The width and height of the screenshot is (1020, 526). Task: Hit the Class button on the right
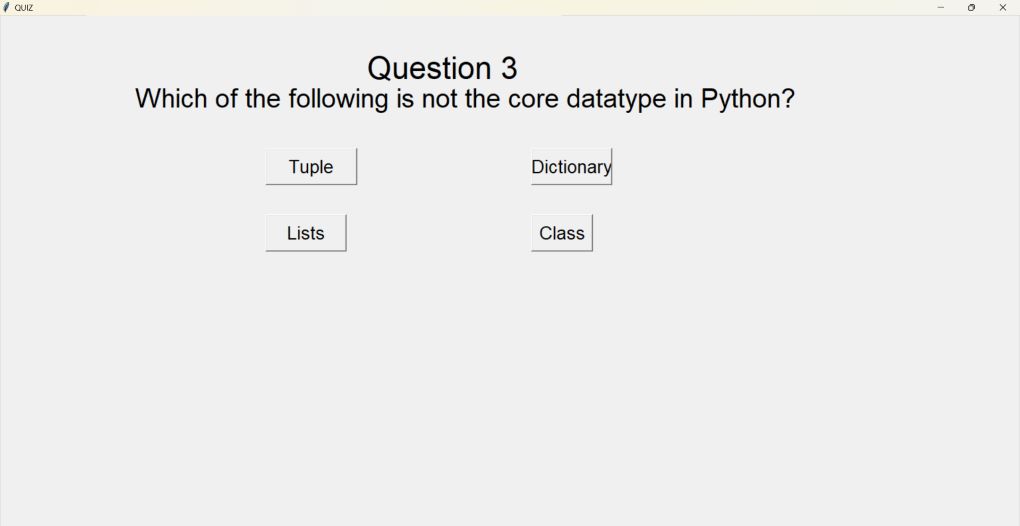[x=561, y=233]
